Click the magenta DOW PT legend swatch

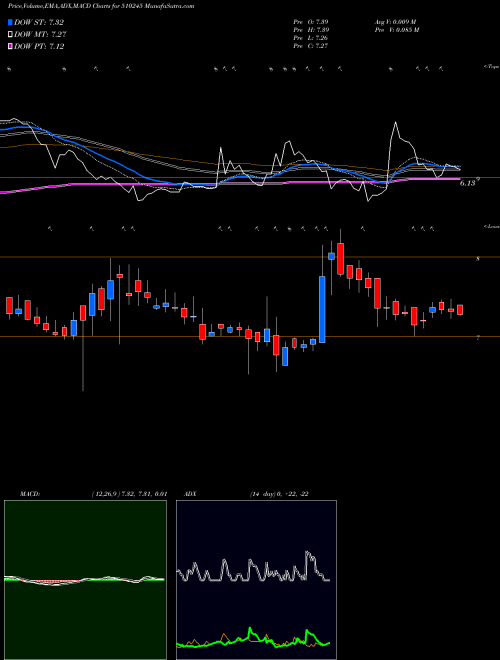point(10,46)
